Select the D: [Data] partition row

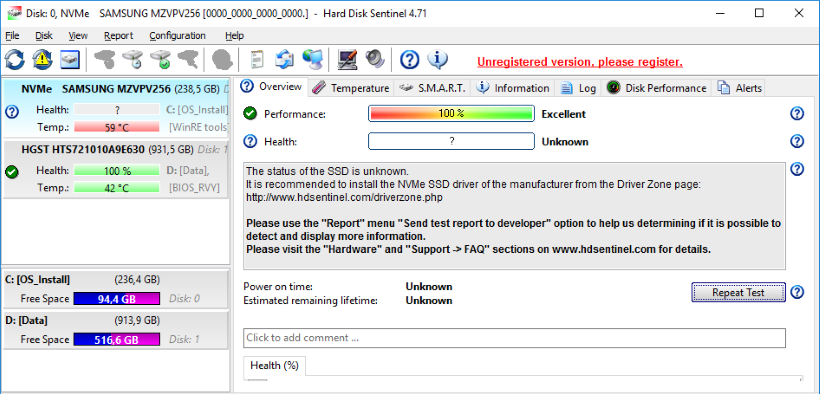click(x=116, y=330)
